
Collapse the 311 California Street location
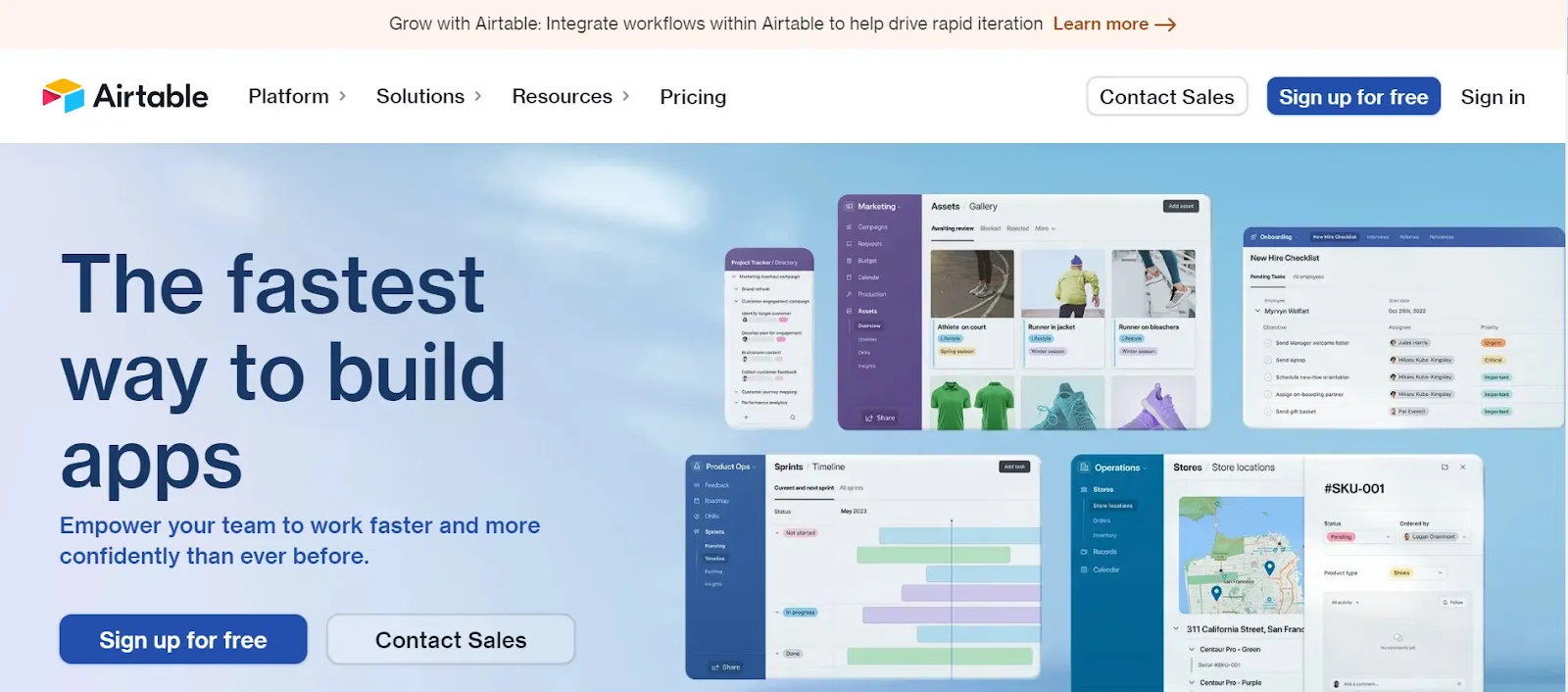pos(1177,629)
